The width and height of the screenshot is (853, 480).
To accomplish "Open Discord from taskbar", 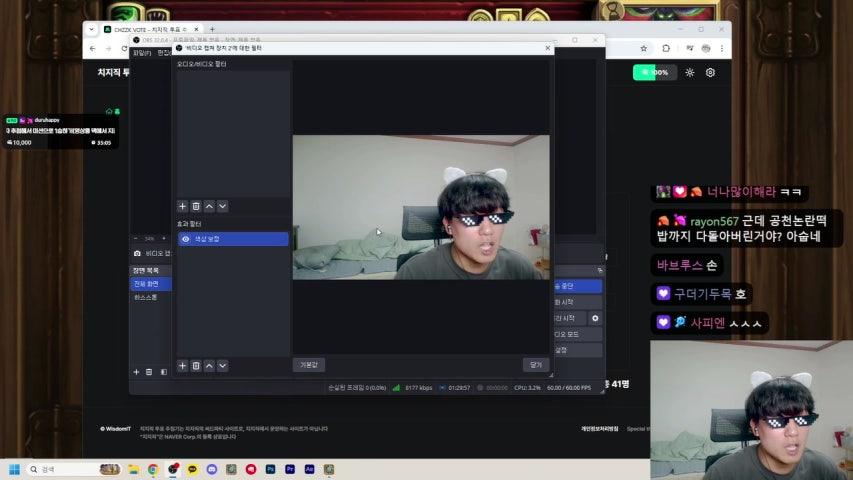I will tap(212, 469).
